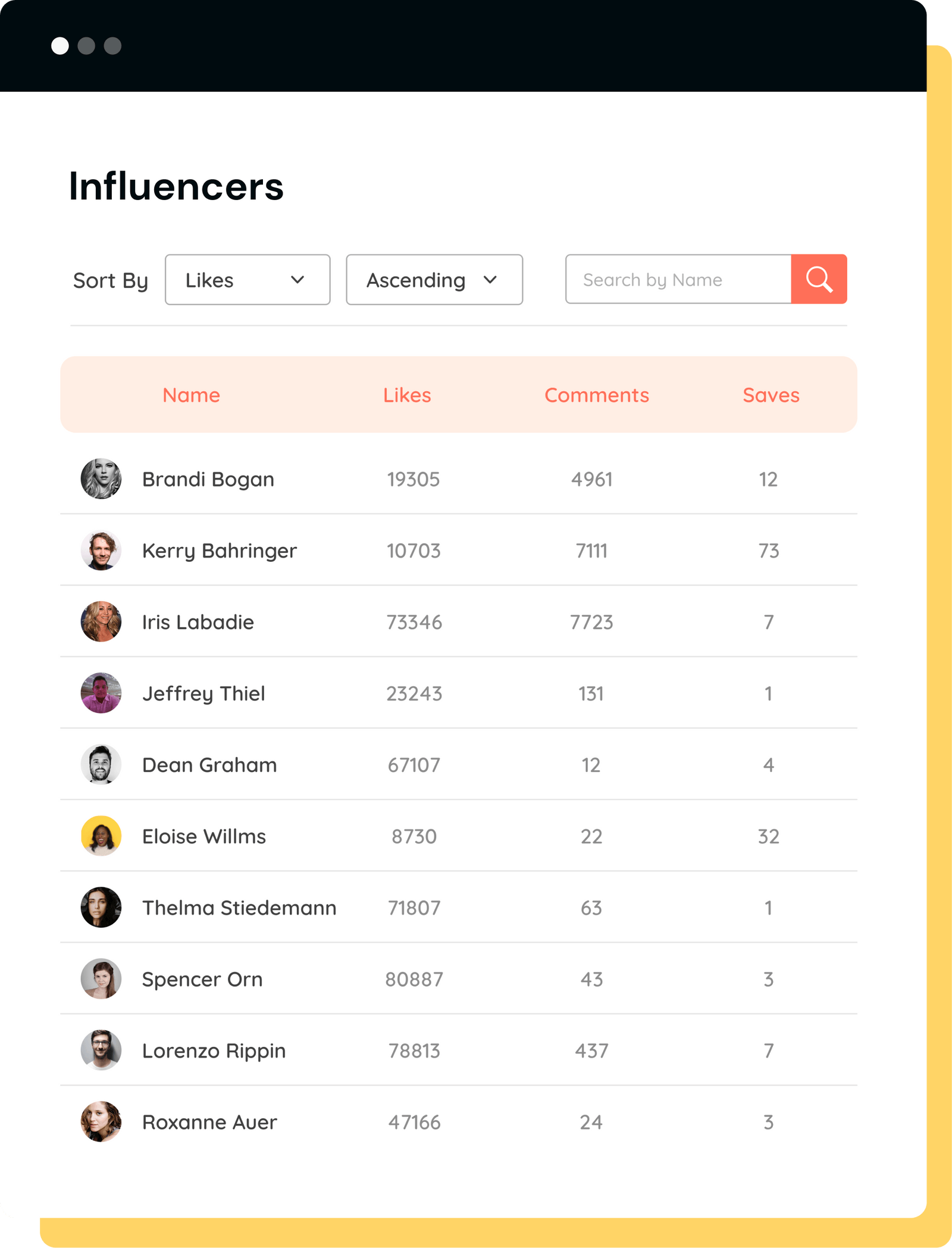This screenshot has height=1248, width=952.
Task: Click the Likes column header
Action: (x=408, y=395)
